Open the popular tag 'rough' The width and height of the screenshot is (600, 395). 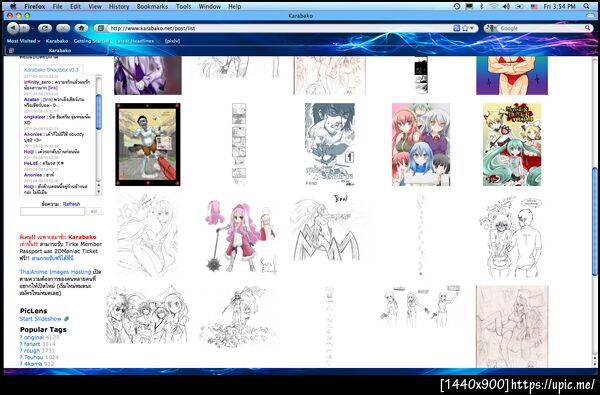32,351
